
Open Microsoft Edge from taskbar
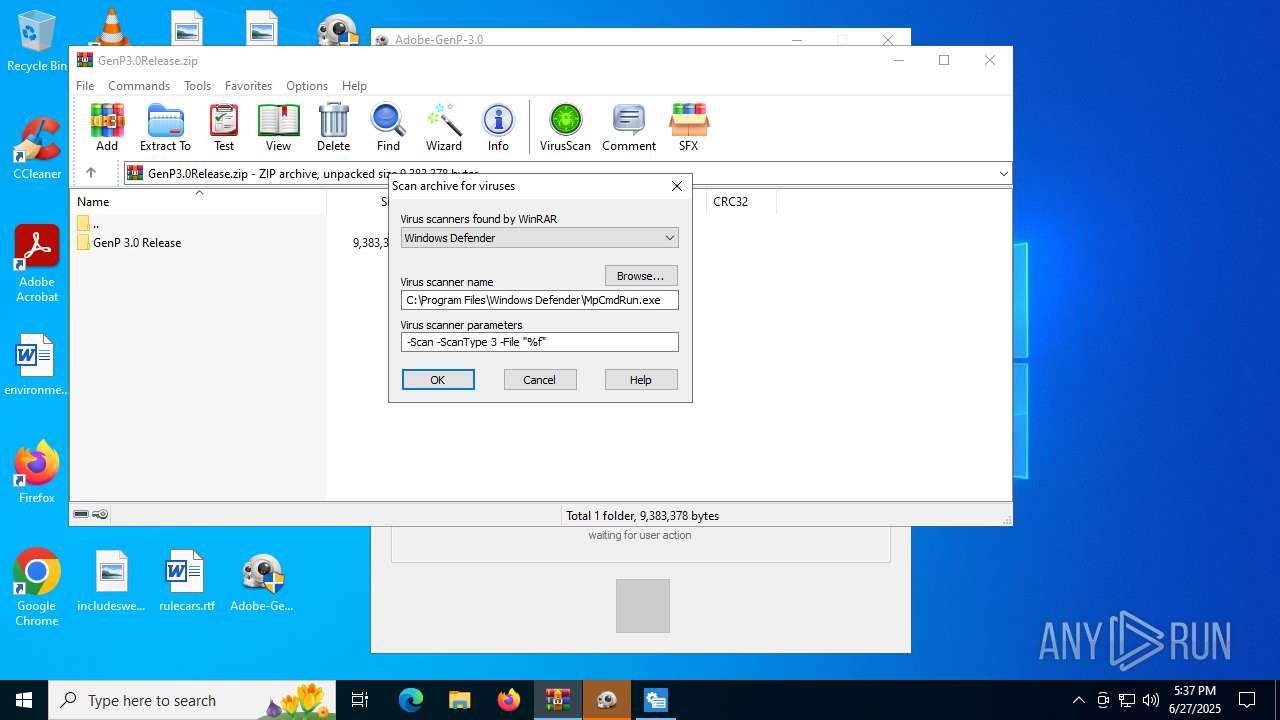tap(411, 700)
